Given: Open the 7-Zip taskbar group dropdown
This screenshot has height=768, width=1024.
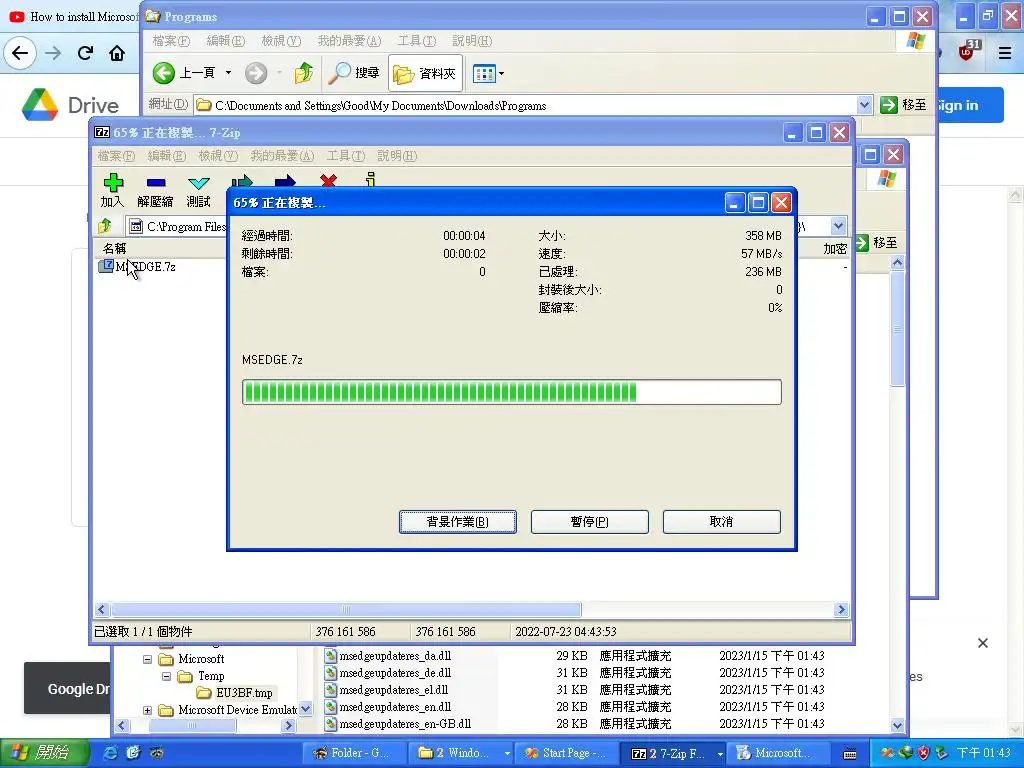Looking at the screenshot, I should [x=720, y=754].
